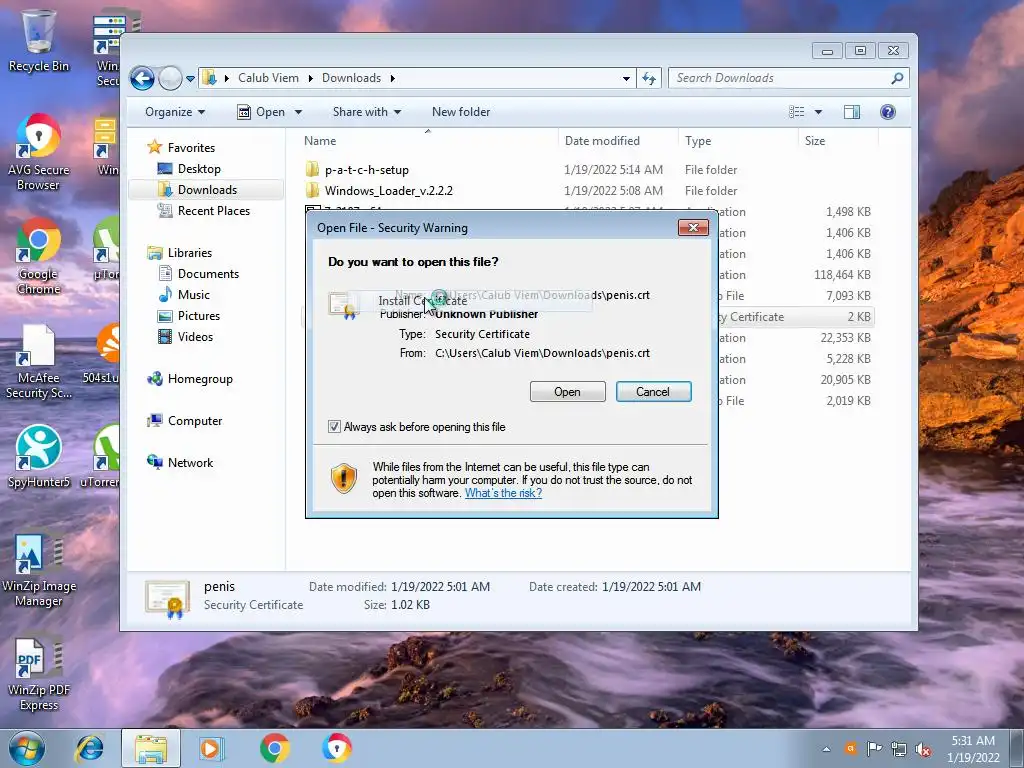Image resolution: width=1024 pixels, height=768 pixels.
Task: Open Windows Media Player from taskbar
Action: tap(210, 748)
